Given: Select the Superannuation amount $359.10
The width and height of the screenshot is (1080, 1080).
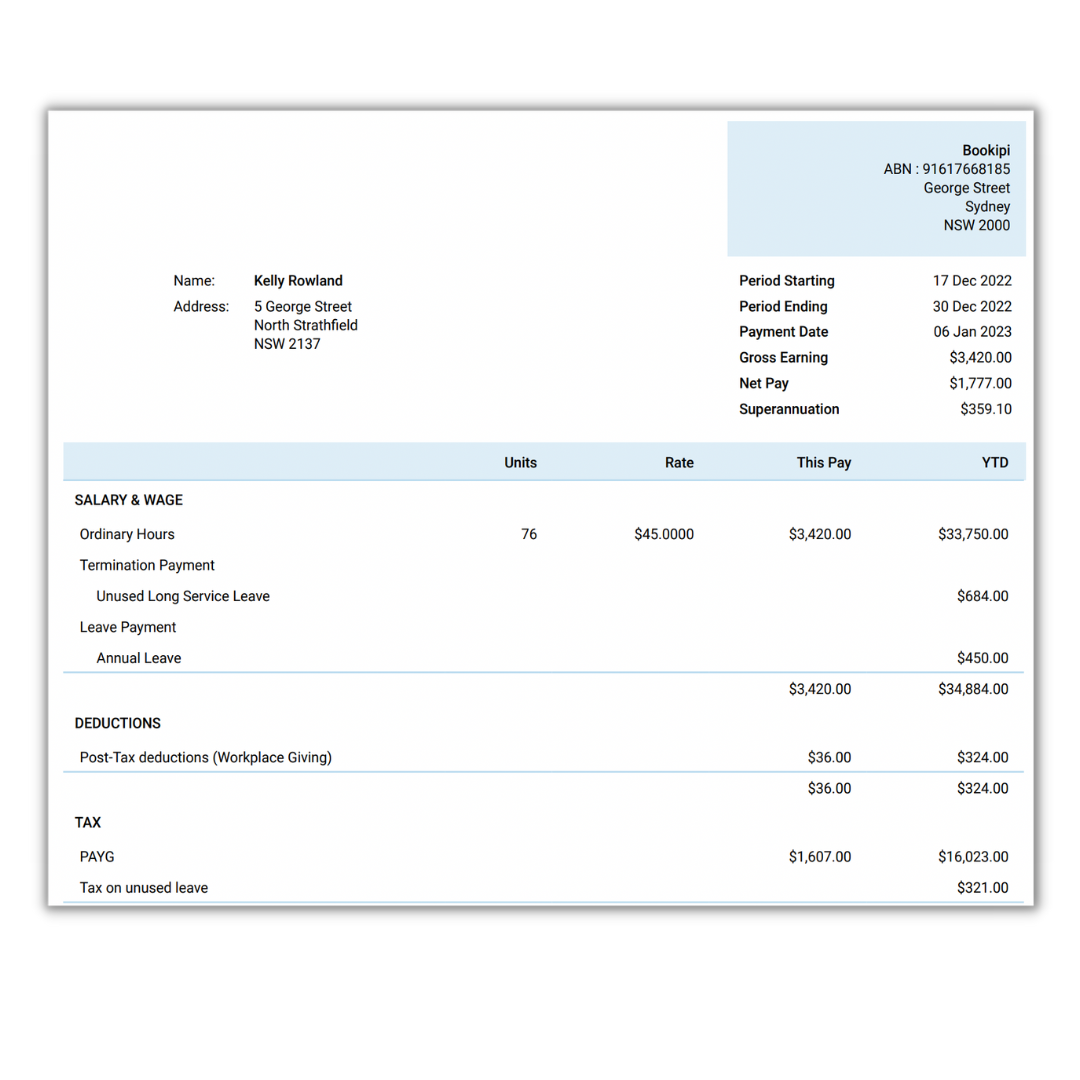Looking at the screenshot, I should tap(985, 409).
